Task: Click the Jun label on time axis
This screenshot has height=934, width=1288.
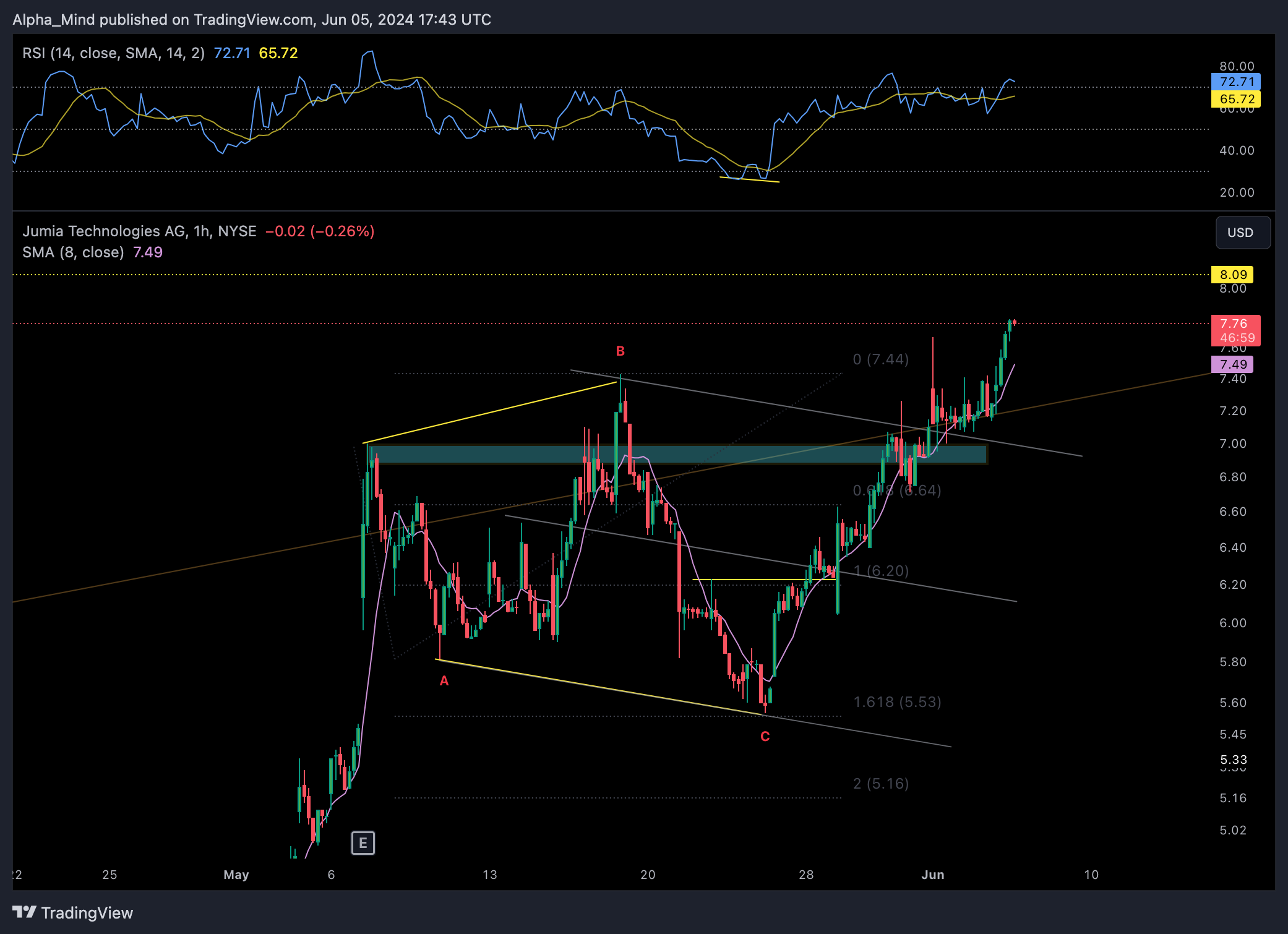Action: click(933, 875)
